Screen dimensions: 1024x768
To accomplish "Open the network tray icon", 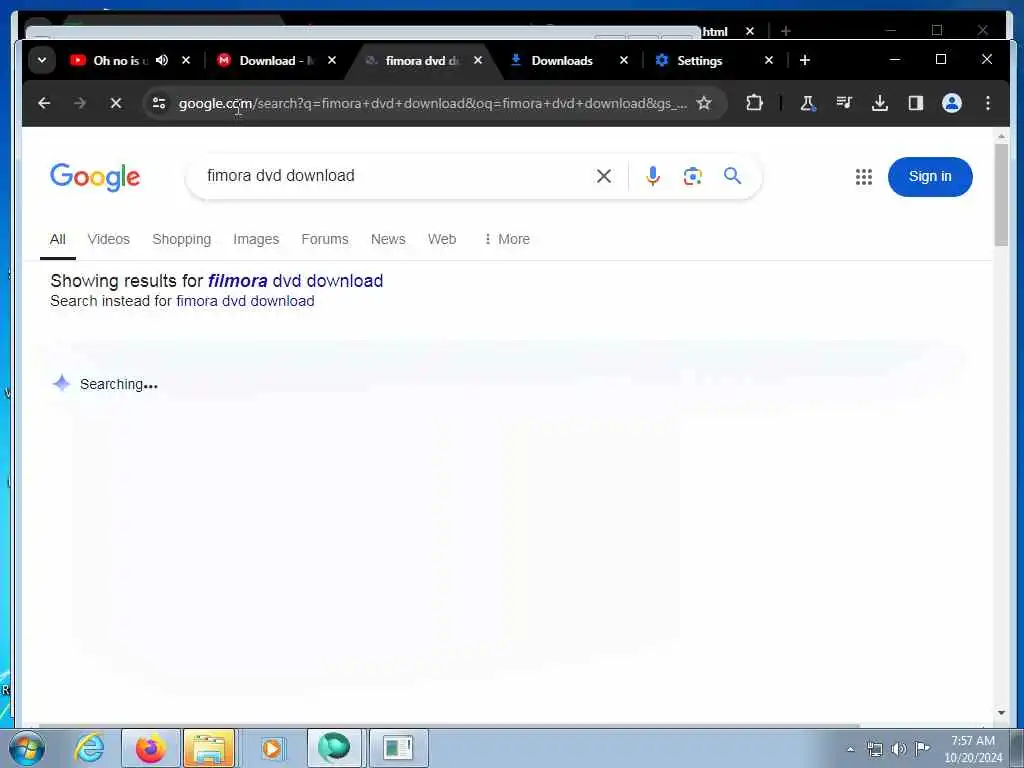I will [x=874, y=749].
